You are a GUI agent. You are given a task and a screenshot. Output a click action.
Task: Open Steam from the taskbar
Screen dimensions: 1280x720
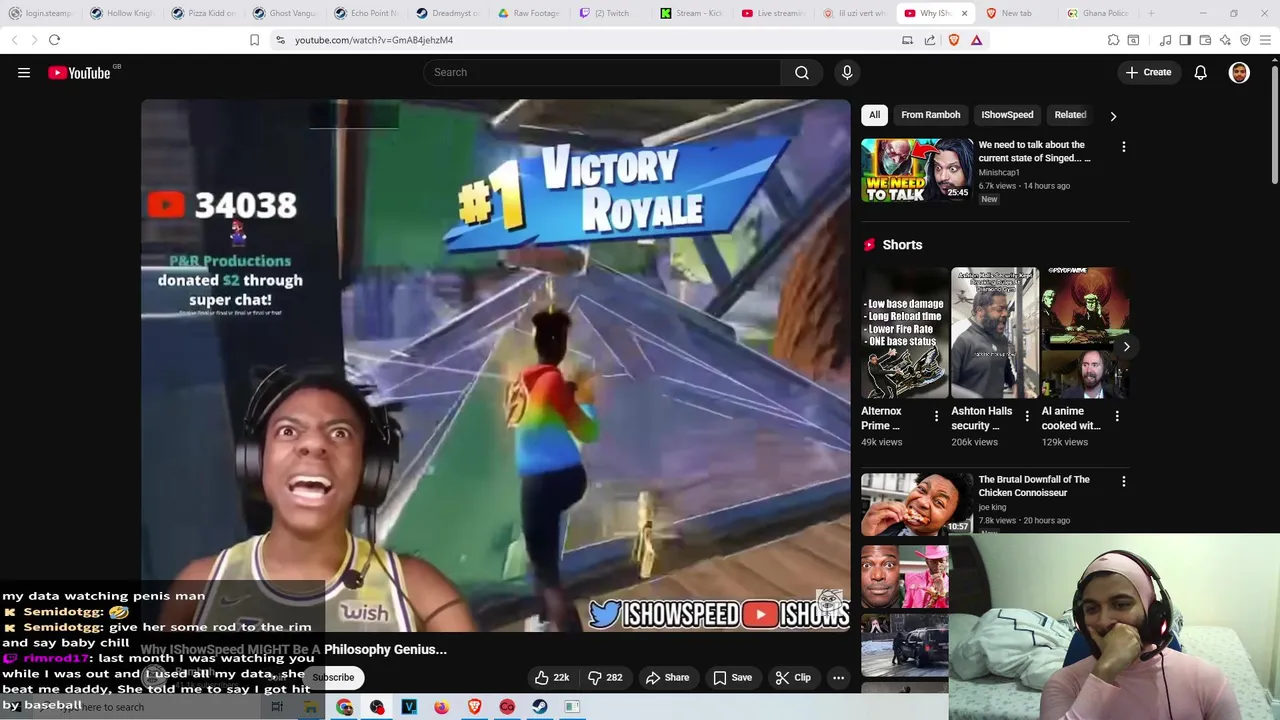(x=539, y=707)
